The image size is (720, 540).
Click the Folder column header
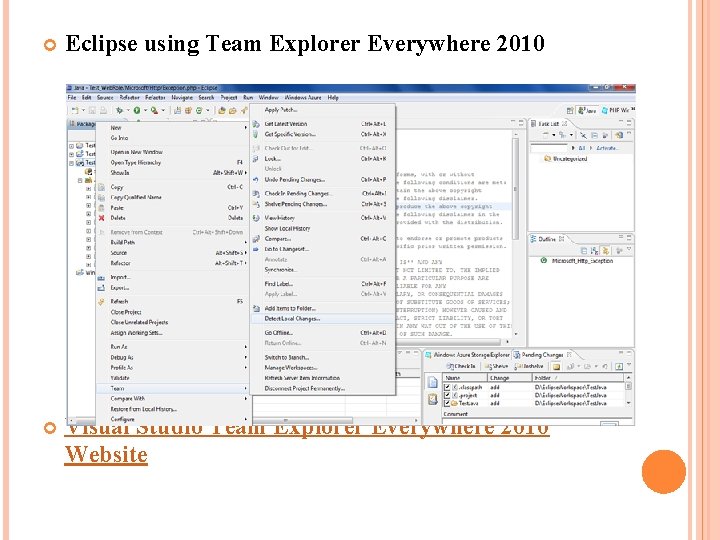click(x=578, y=377)
